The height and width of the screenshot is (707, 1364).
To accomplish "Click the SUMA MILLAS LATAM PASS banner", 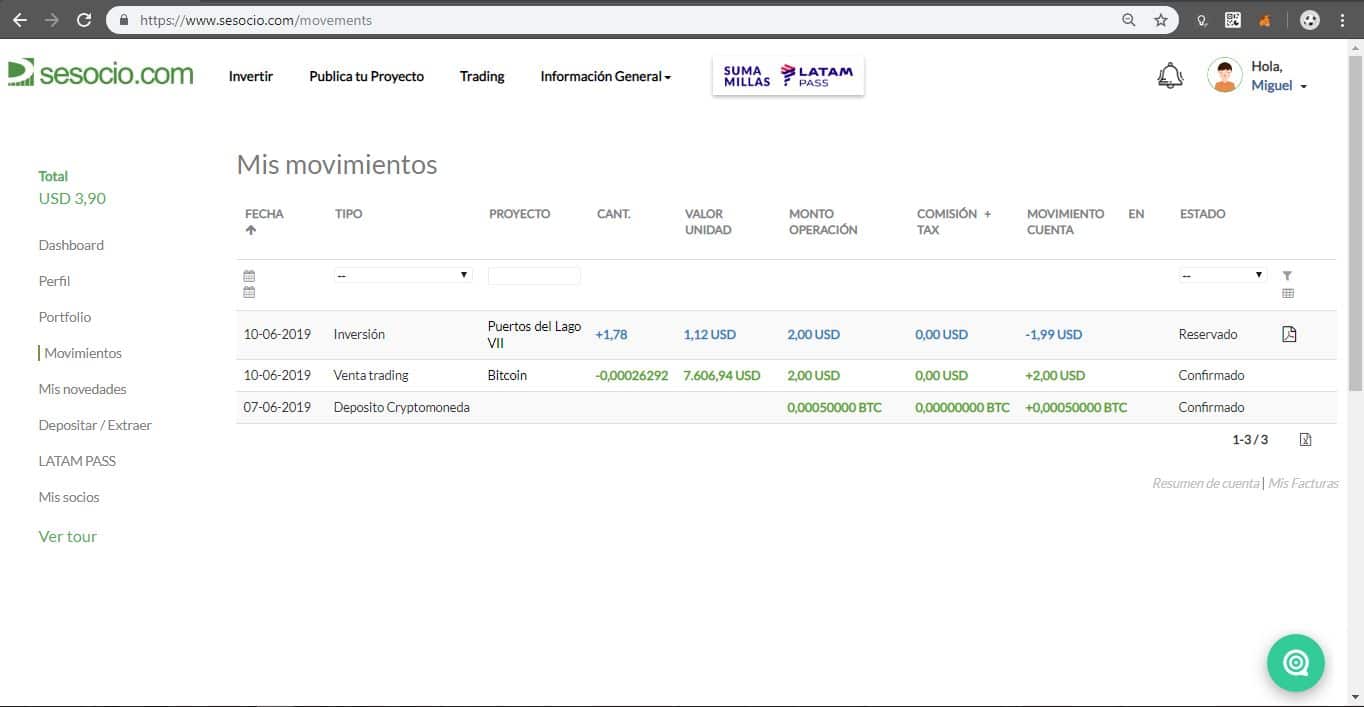I will [787, 74].
